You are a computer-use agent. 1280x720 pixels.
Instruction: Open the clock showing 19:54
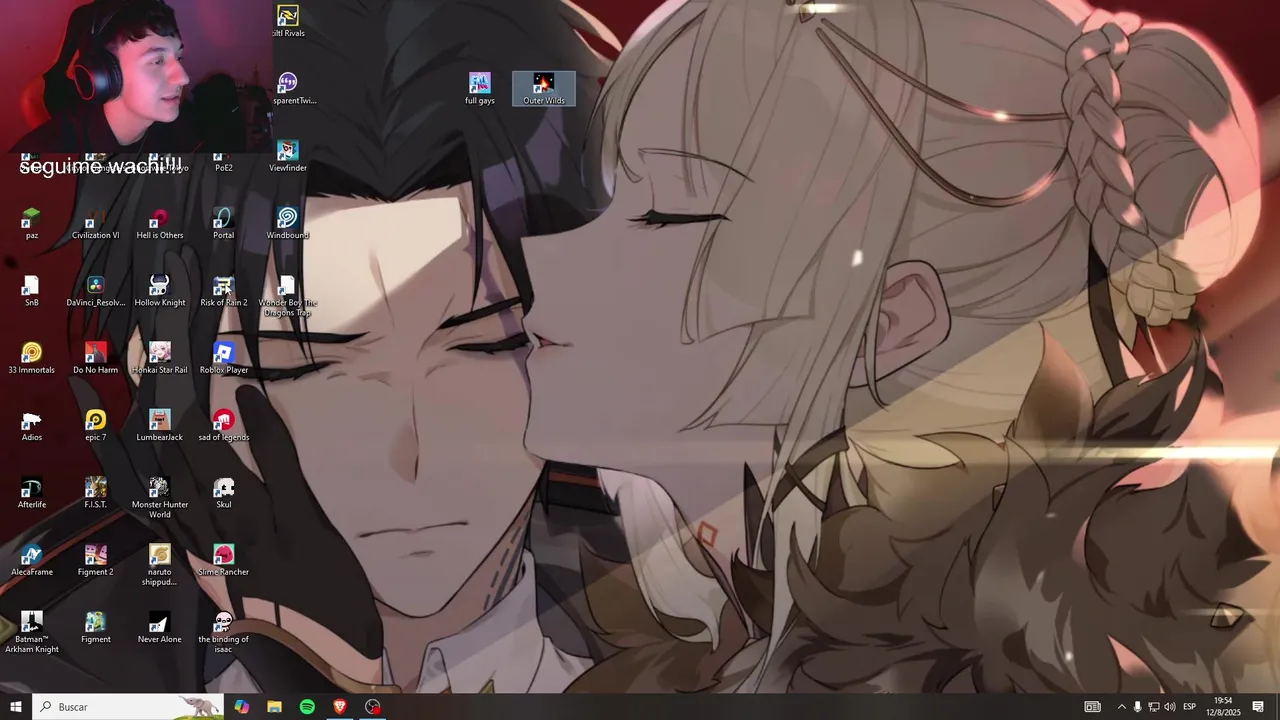pos(1223,707)
